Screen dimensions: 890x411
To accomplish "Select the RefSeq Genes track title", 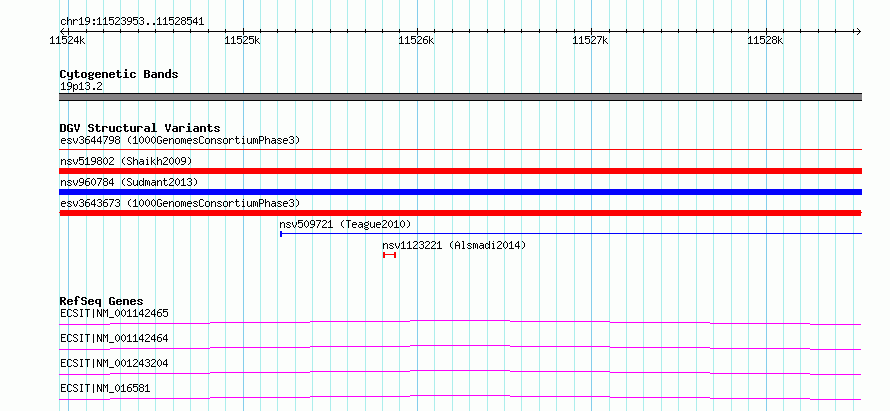I will (102, 301).
